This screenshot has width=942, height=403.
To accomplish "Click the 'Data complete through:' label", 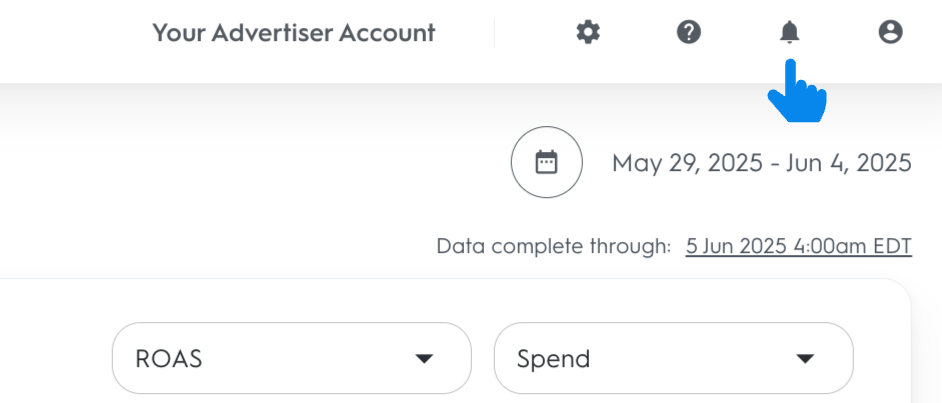I will [553, 246].
